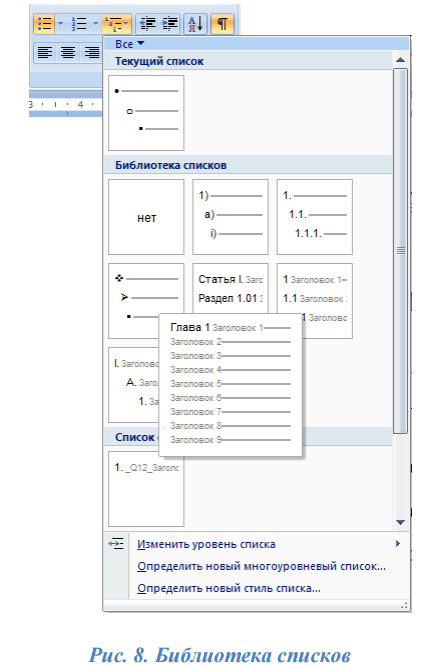Click Определить новый стиль списка
The height and width of the screenshot is (669, 431).
pos(229,588)
